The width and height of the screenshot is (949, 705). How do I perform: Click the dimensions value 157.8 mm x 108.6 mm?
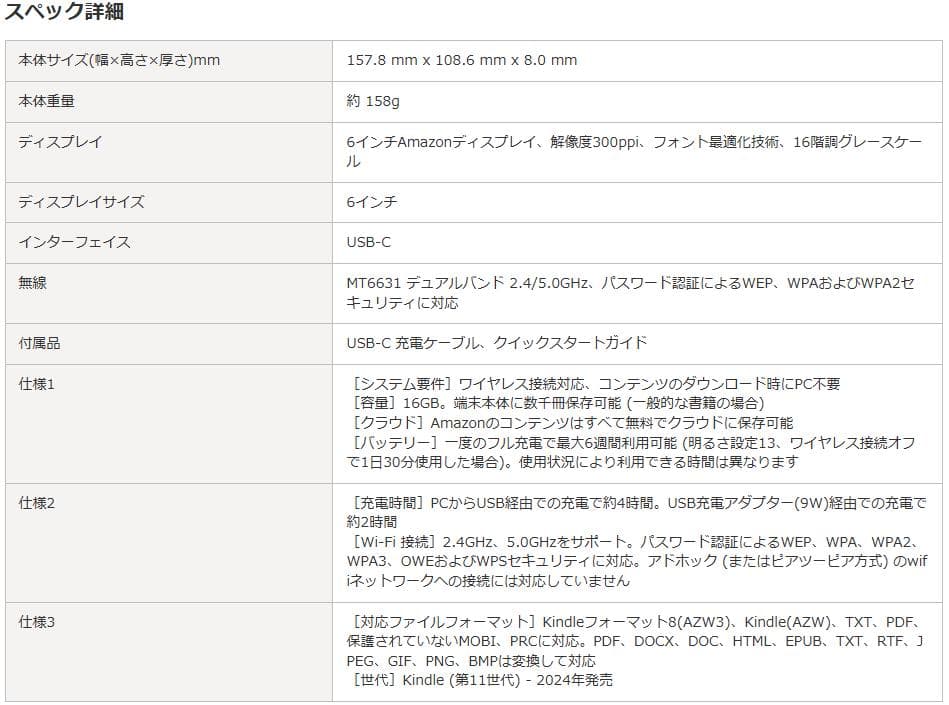(430, 60)
